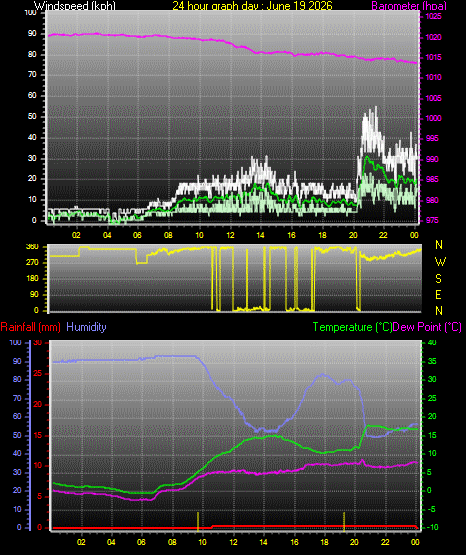Click the hour 12 label under the windspeed chart

(230, 235)
